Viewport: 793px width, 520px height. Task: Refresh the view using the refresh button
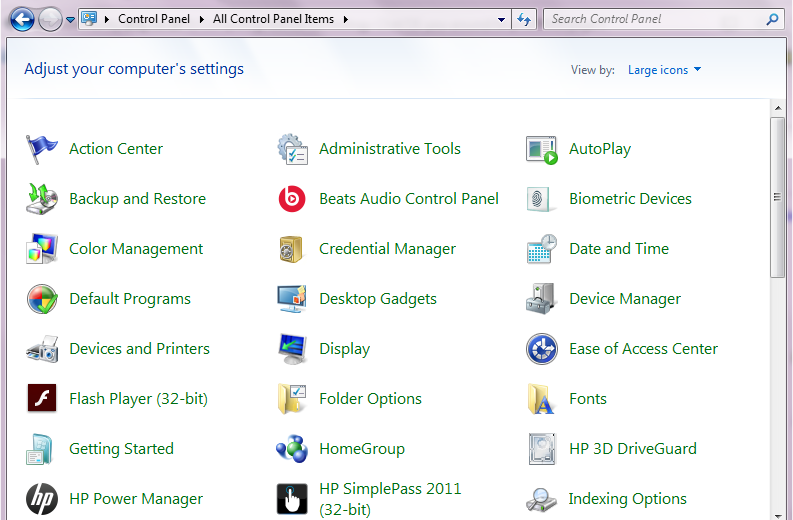[x=523, y=19]
